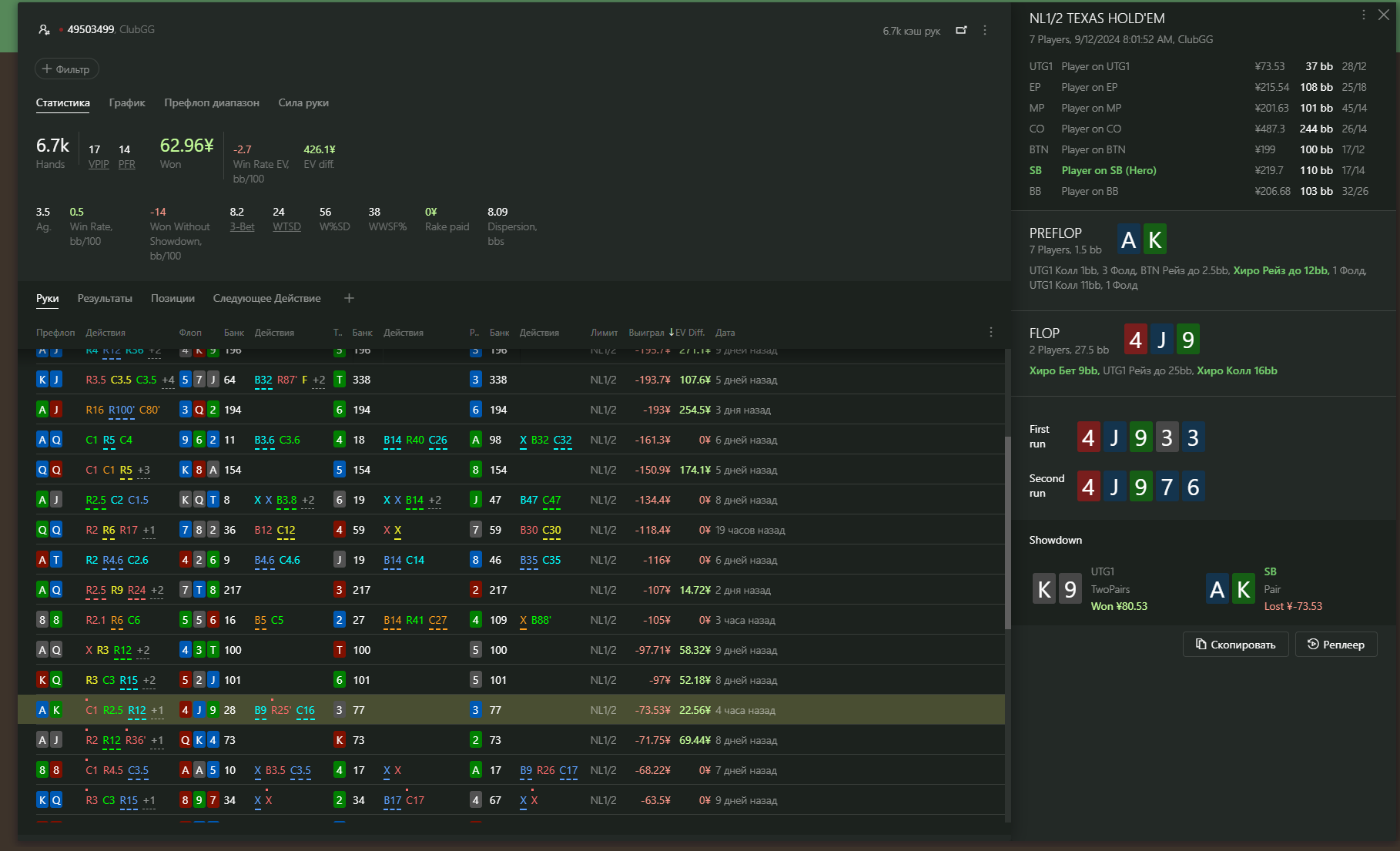Select the A T hand row losing -116¥
This screenshot has width=1400, height=851.
pyautogui.click(x=511, y=560)
